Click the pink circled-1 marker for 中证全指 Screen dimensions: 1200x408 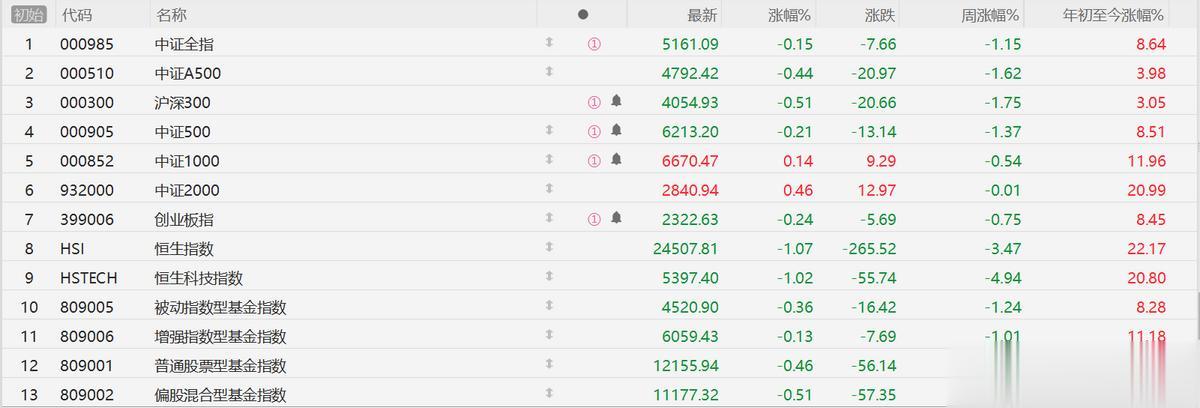594,44
